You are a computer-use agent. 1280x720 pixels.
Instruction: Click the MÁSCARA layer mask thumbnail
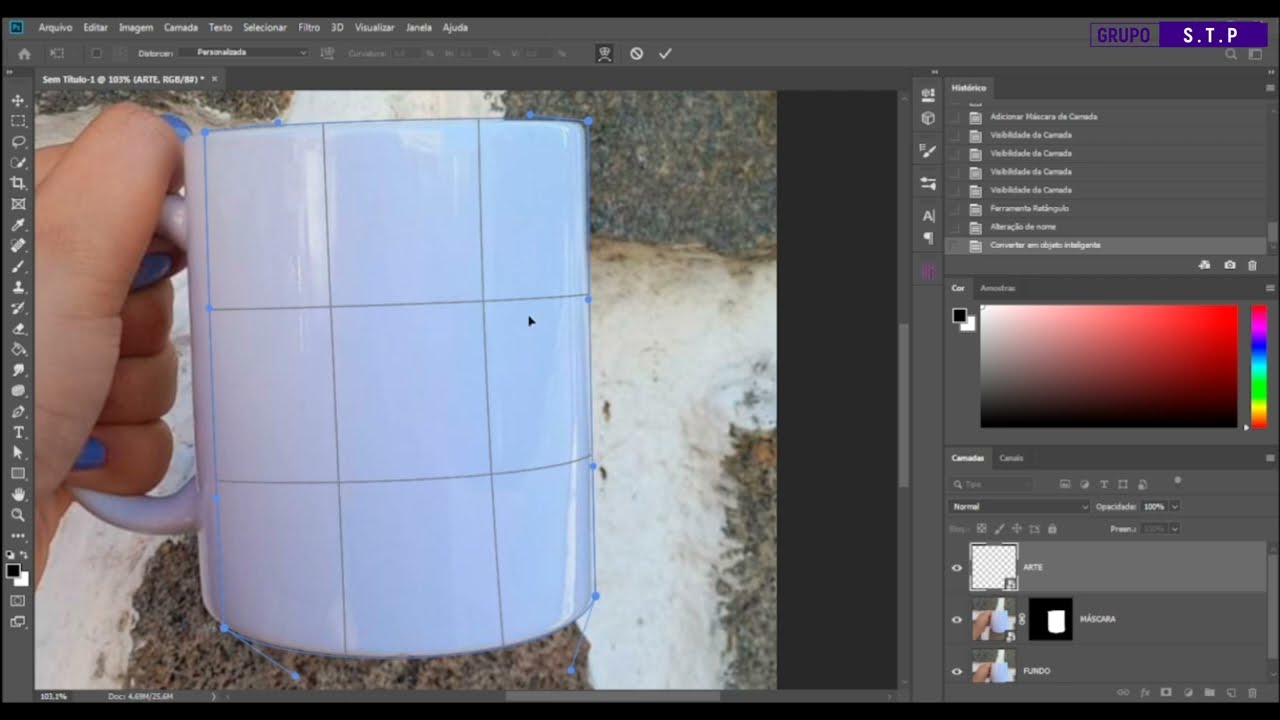(1050, 619)
